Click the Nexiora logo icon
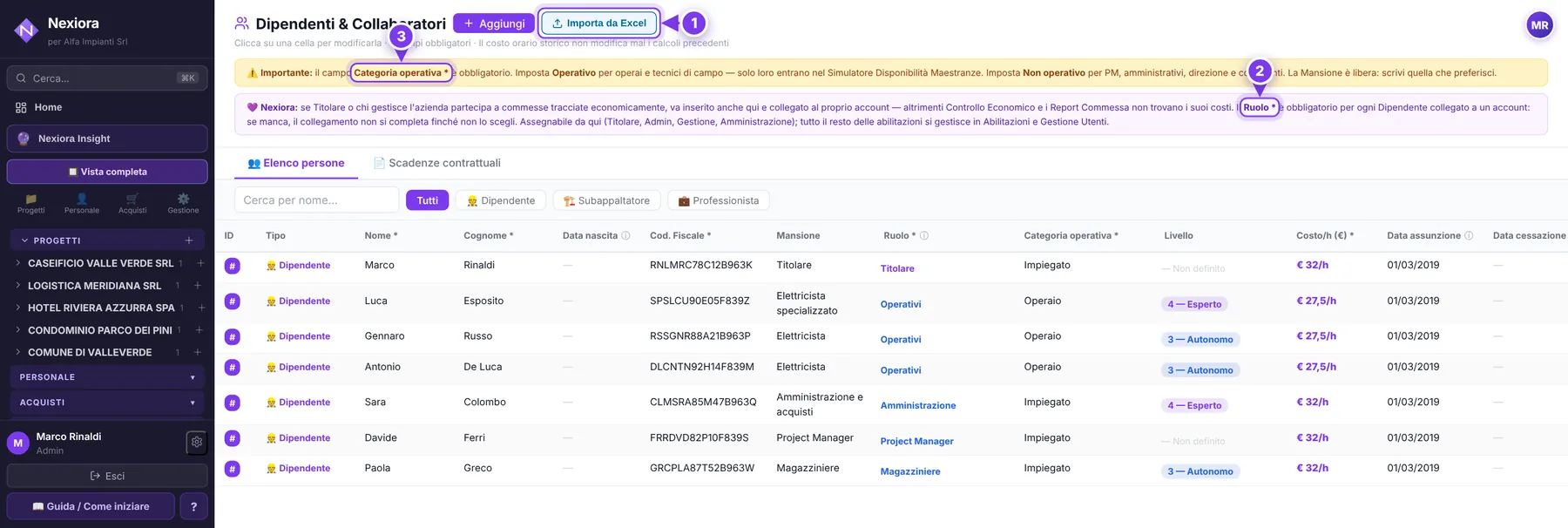Viewport: 1568px width, 528px height. point(26,31)
